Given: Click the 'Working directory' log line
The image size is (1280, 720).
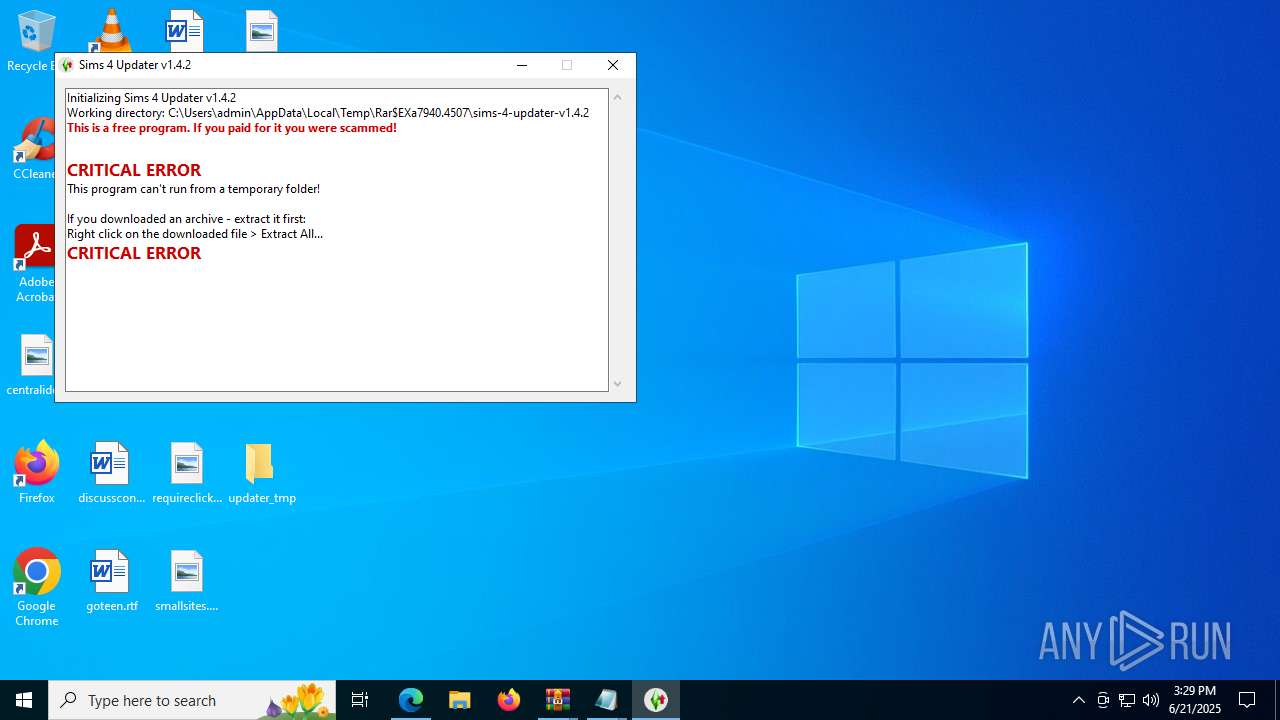Looking at the screenshot, I should point(328,113).
